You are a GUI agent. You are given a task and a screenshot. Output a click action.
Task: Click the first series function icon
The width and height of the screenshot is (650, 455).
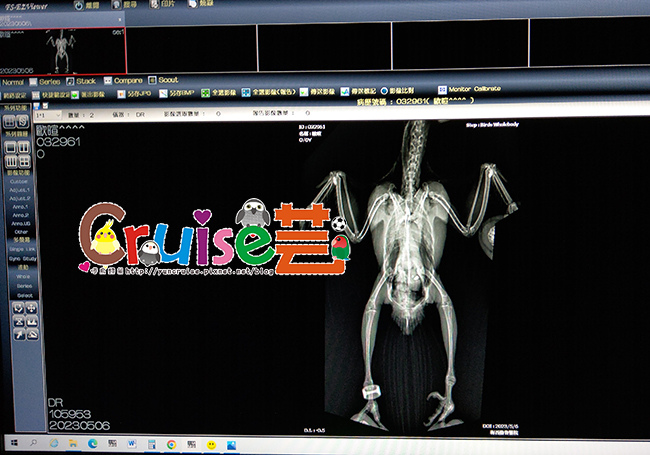pyautogui.click(x=10, y=121)
